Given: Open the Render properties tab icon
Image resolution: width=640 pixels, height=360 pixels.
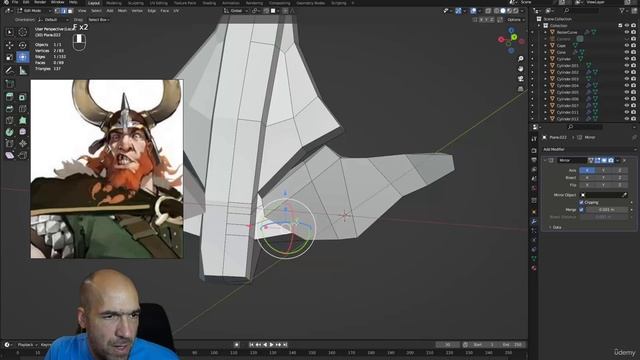Looking at the screenshot, I should pos(534,150).
